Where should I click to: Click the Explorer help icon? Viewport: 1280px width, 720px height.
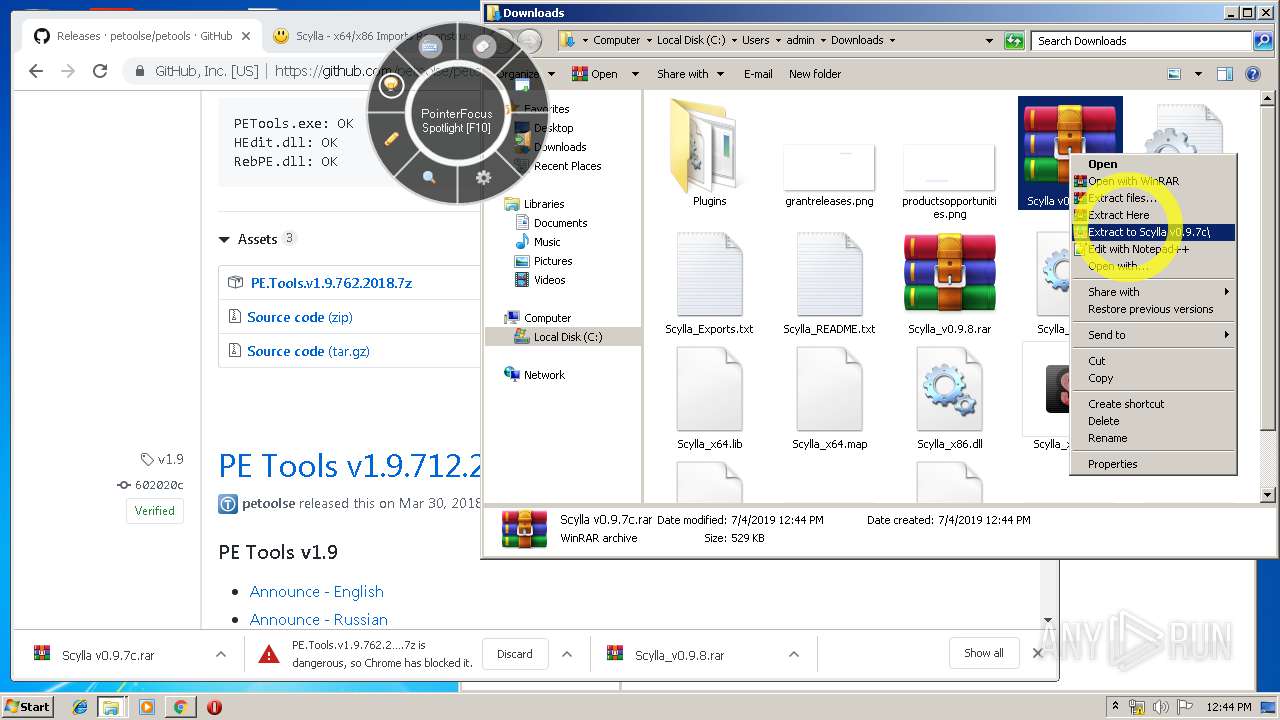1252,74
